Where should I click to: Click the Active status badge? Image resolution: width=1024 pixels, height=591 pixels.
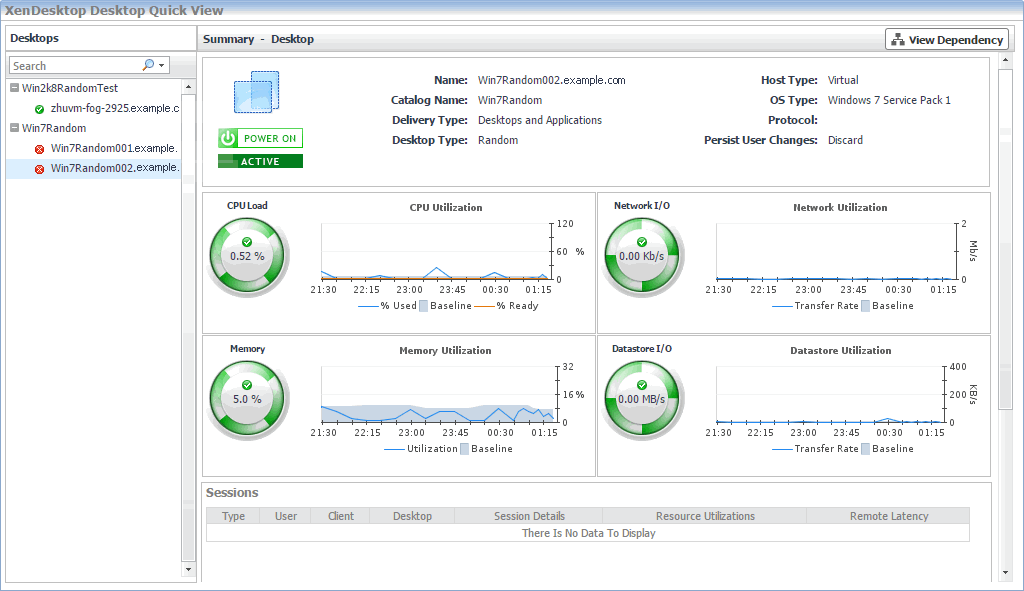pos(260,161)
